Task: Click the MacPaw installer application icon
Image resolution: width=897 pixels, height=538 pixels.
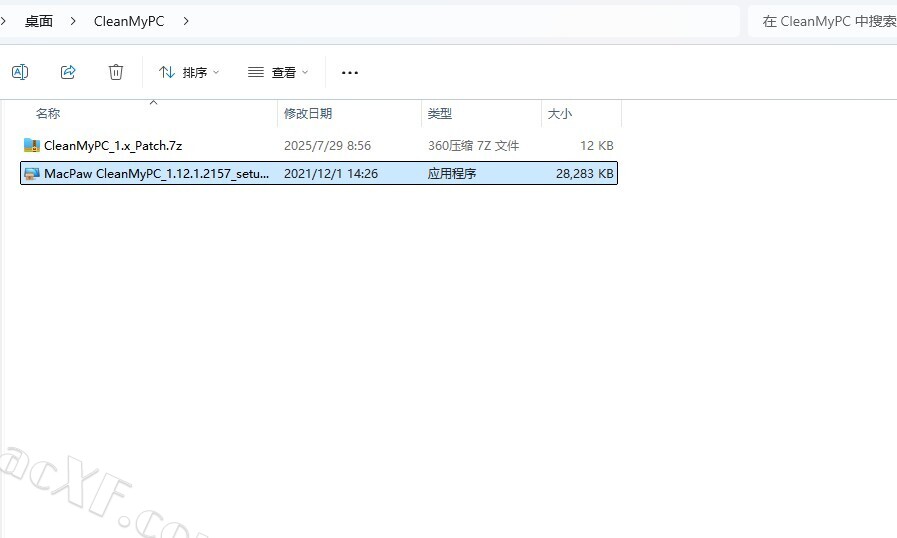Action: (x=31, y=173)
